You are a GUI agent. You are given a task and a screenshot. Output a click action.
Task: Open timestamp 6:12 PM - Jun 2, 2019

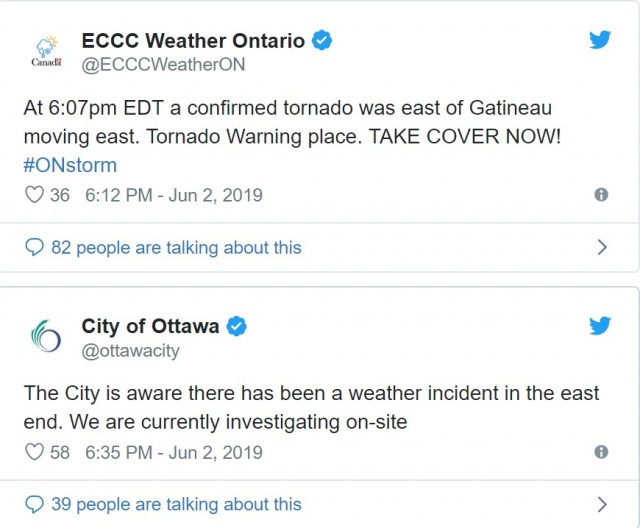tap(174, 195)
